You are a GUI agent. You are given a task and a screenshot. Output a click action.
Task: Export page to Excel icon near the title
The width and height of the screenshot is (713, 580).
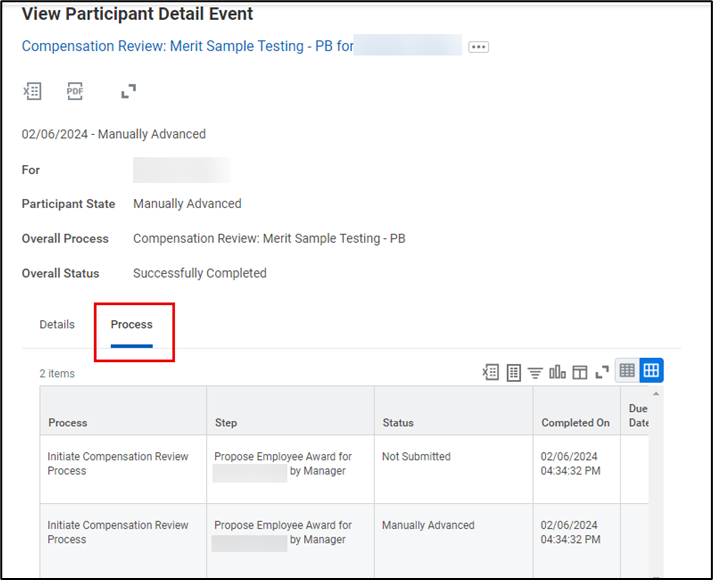pyautogui.click(x=32, y=91)
